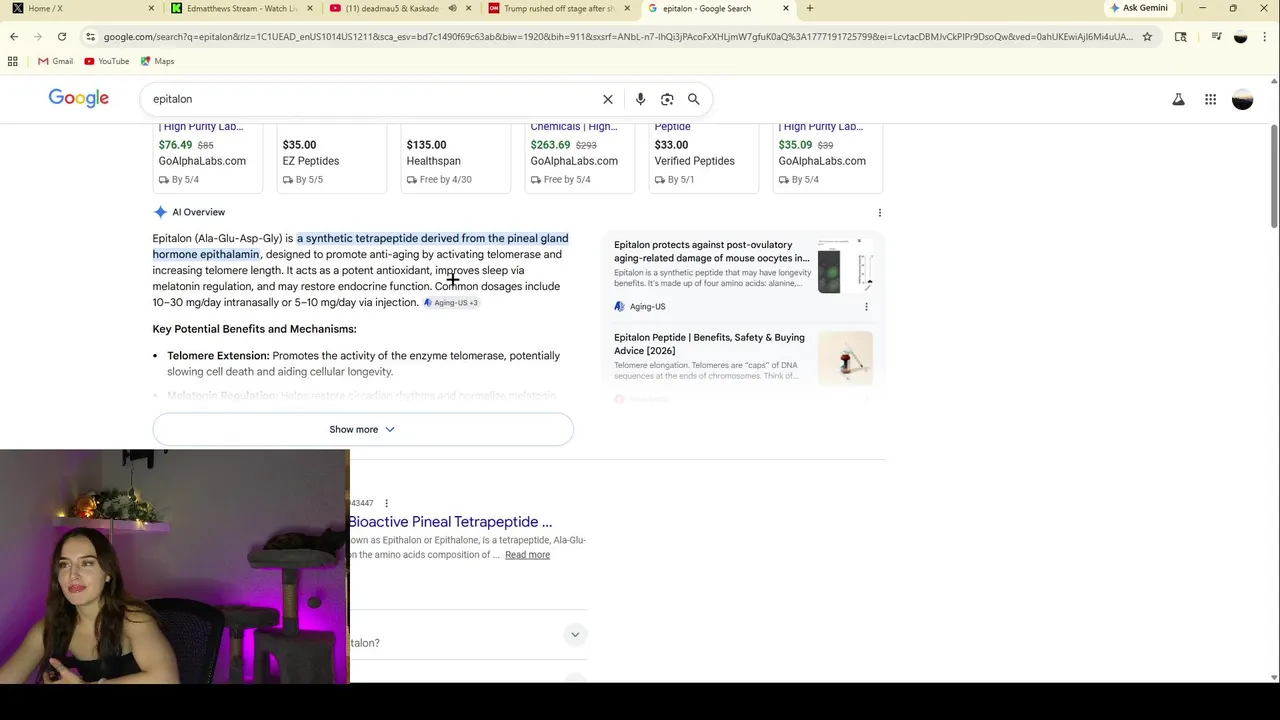The image size is (1280, 720).
Task: Open Chrome profile avatar in toolbar
Action: [x=1241, y=37]
